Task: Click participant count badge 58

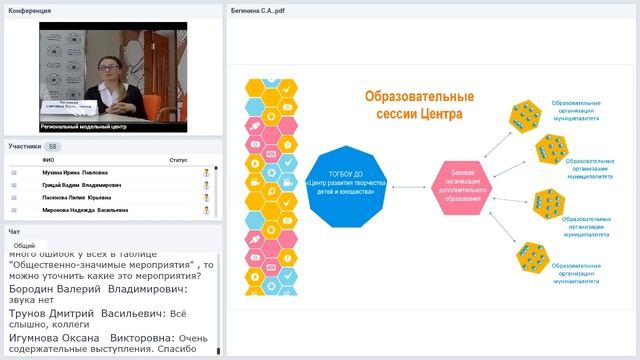Action: [53, 147]
